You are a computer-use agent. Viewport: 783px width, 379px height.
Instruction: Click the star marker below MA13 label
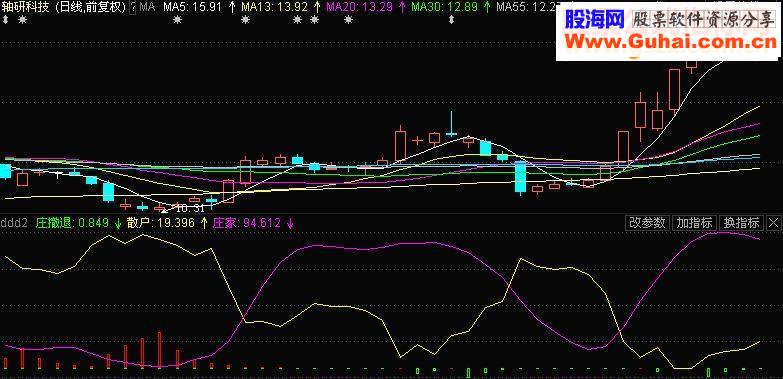[x=245, y=20]
